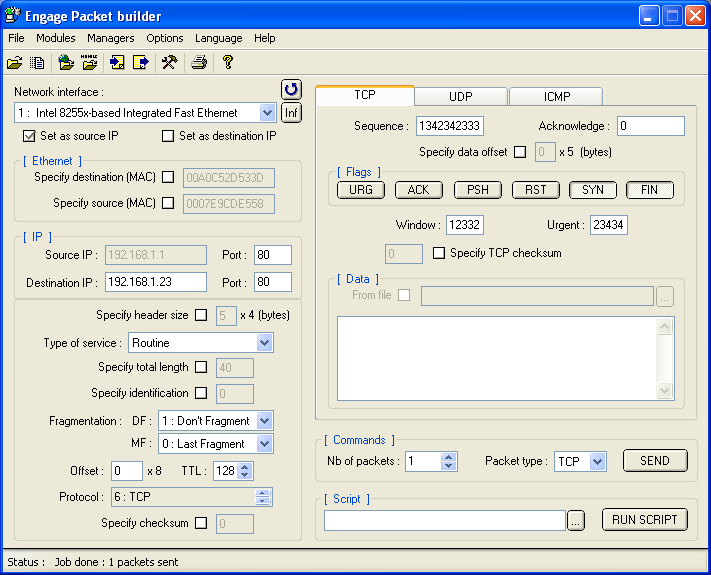The width and height of the screenshot is (711, 575).
Task: Click the Acknowledge number field
Action: [x=651, y=126]
